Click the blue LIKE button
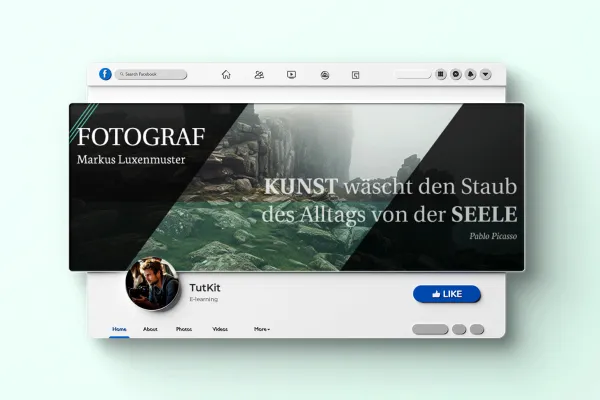The image size is (600, 400). point(447,294)
